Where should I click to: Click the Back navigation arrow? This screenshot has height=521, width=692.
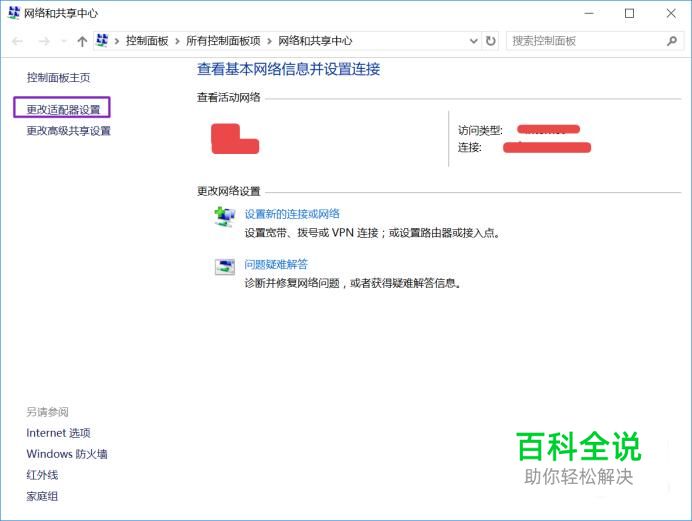tap(18, 41)
